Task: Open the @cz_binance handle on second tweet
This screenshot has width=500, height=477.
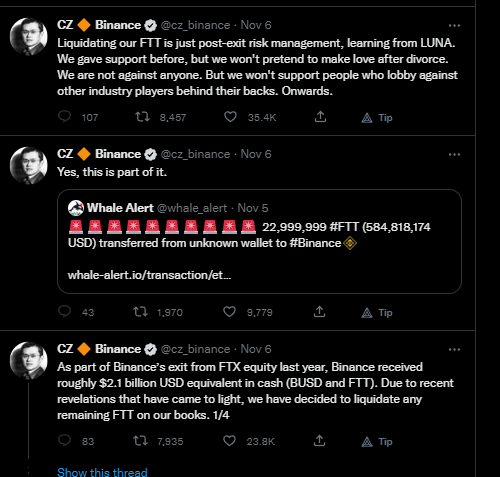Action: (195, 154)
